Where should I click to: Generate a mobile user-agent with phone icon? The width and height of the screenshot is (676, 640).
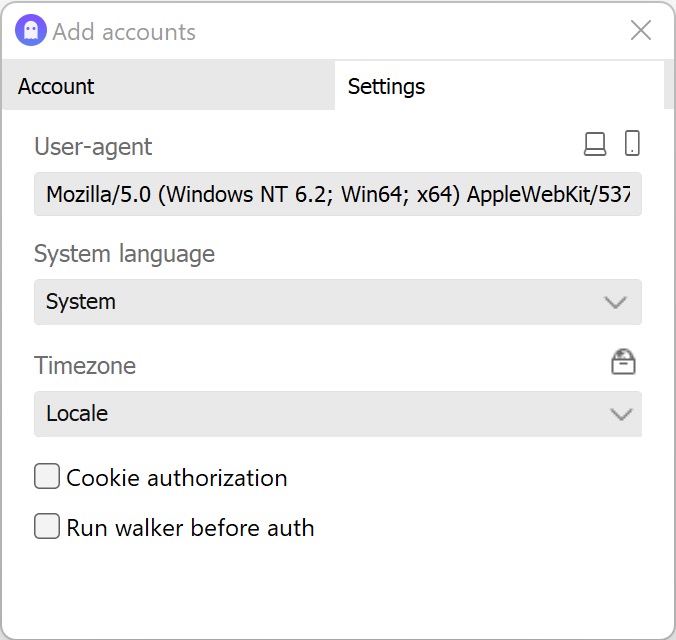(x=632, y=144)
